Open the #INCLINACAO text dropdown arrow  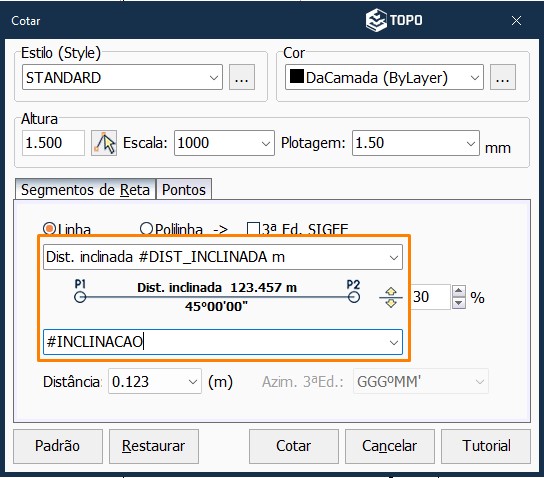(393, 342)
